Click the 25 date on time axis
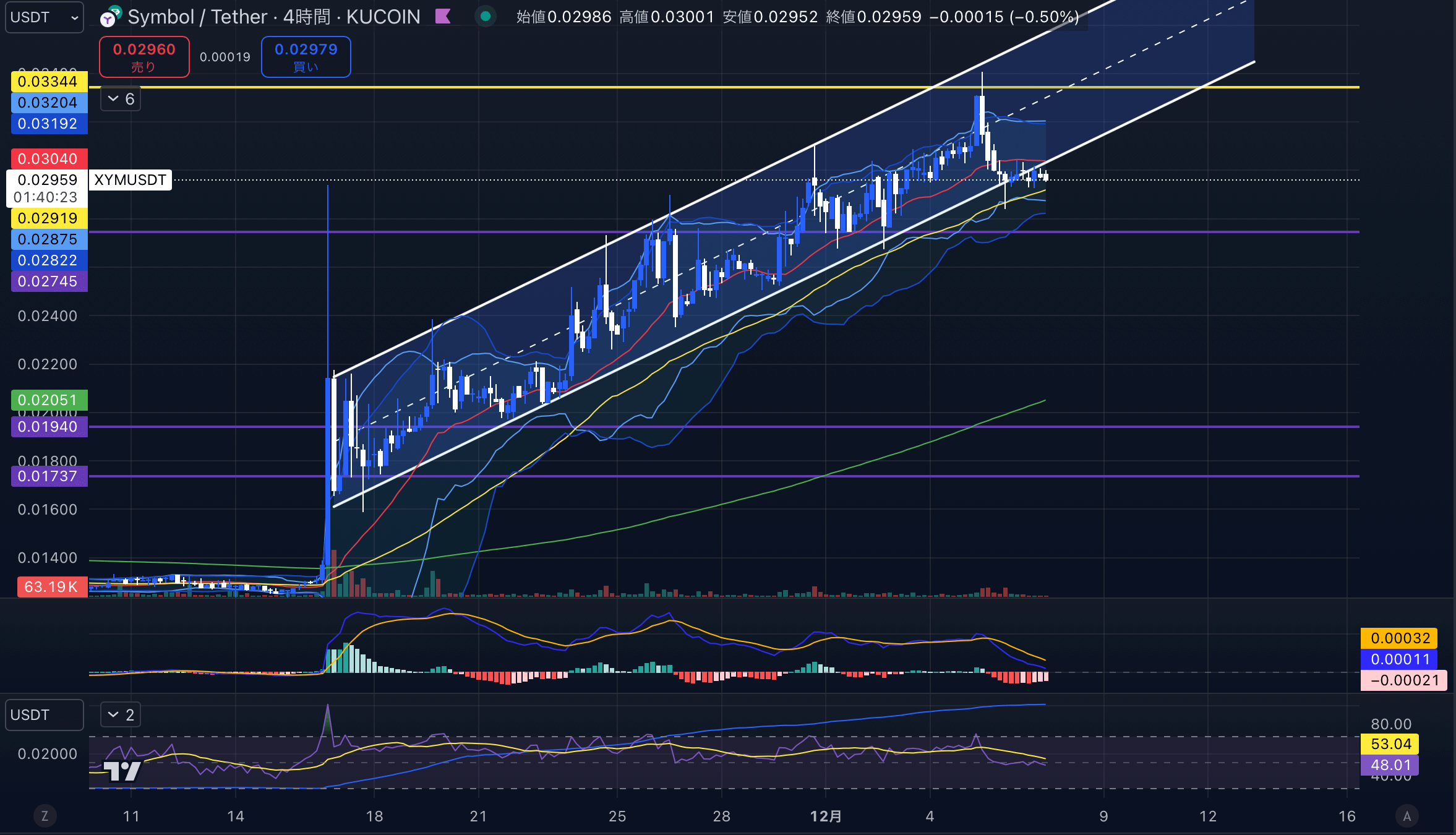 point(617,816)
